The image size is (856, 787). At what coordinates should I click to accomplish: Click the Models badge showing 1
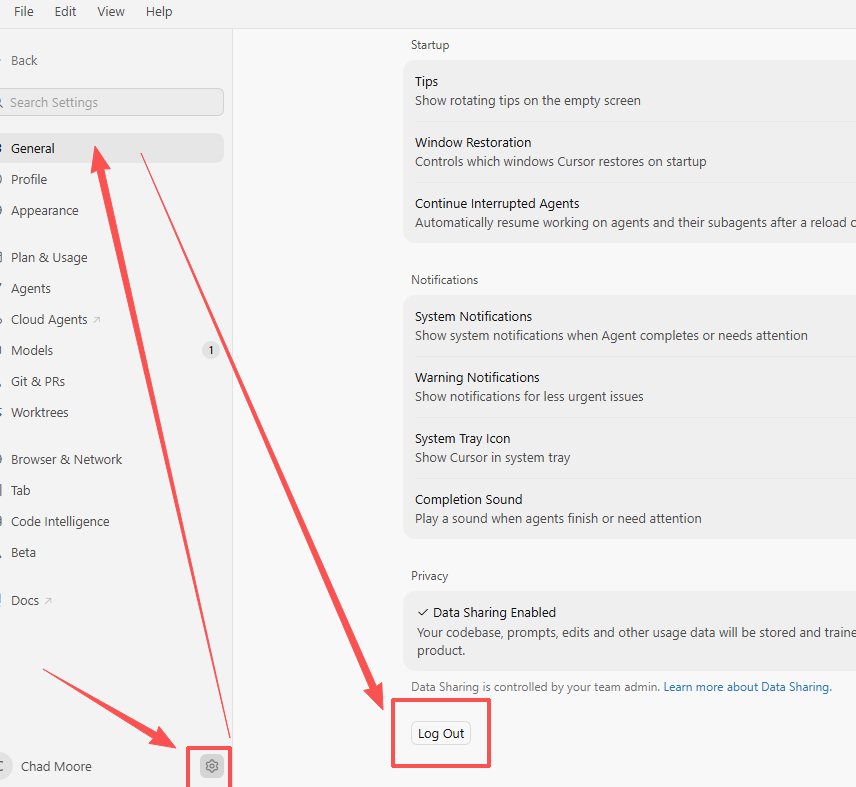pyautogui.click(x=211, y=350)
